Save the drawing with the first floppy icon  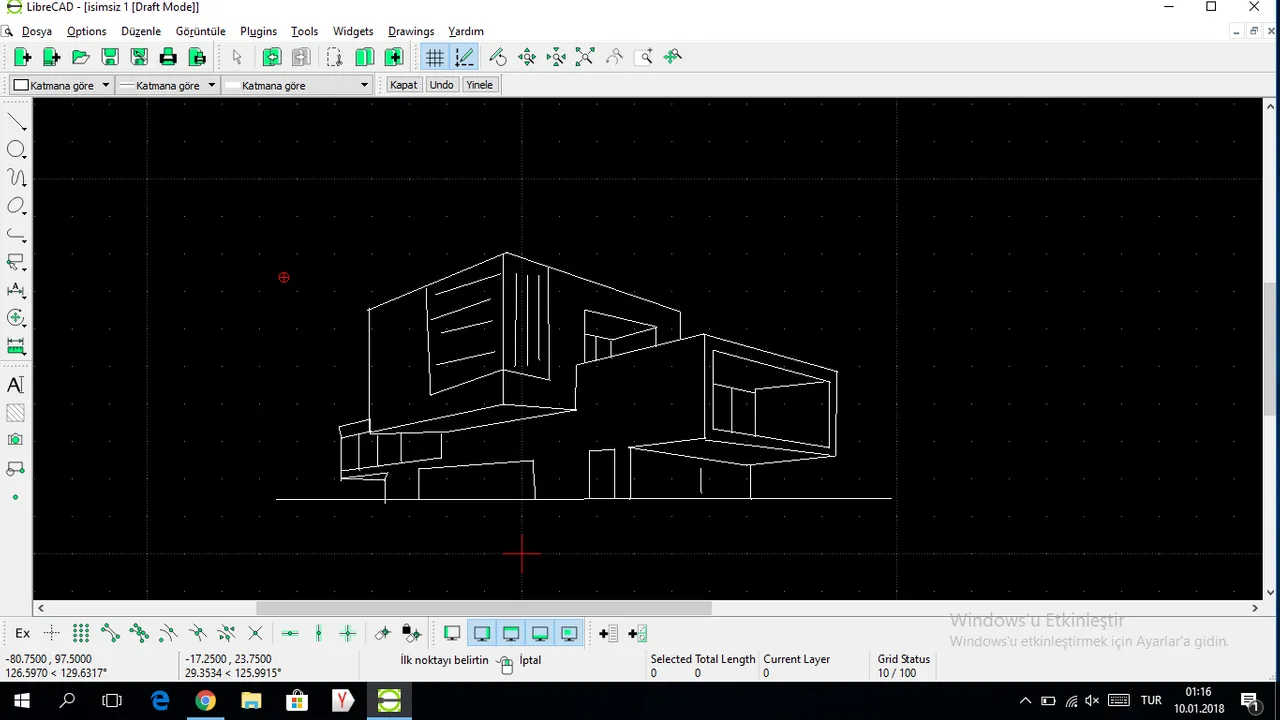pyautogui.click(x=110, y=57)
